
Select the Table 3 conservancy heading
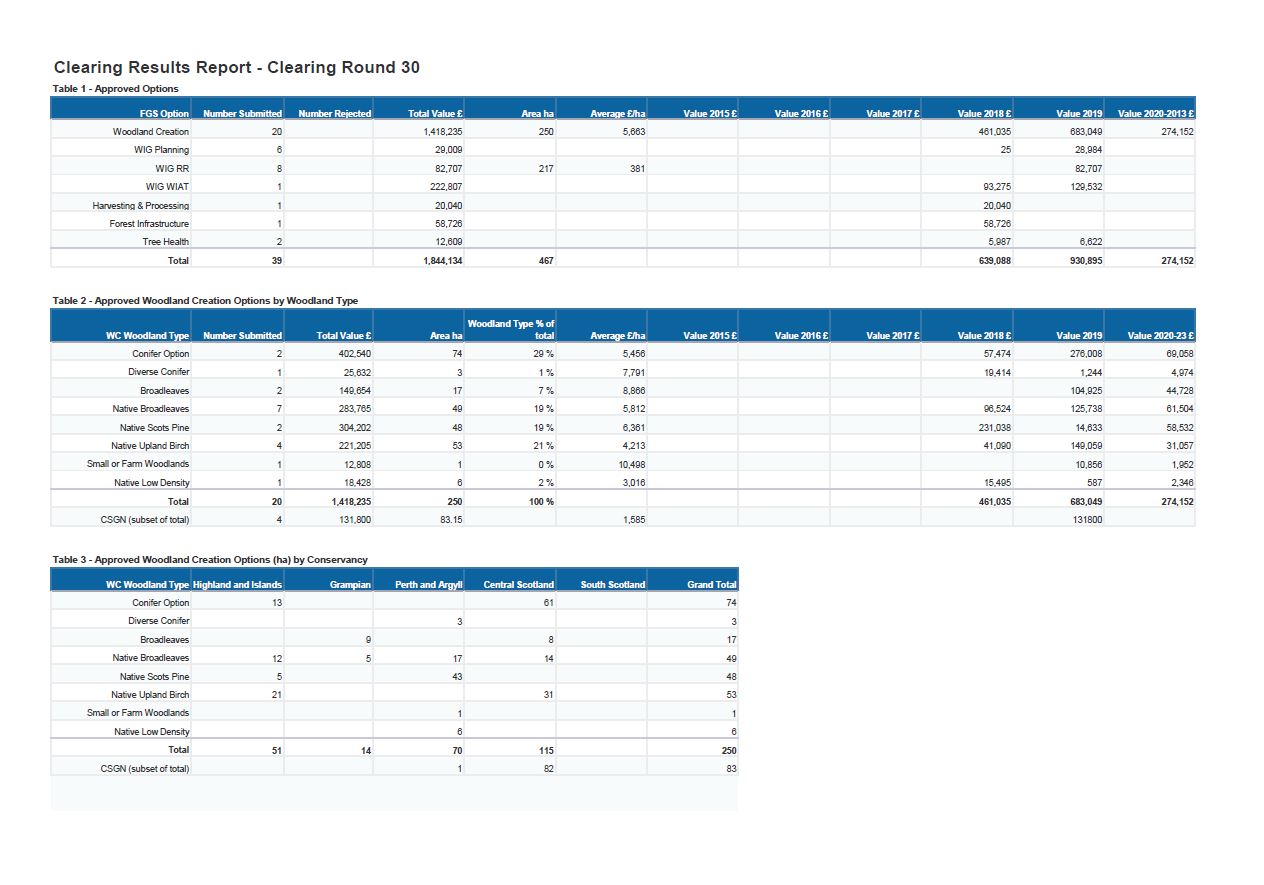(x=210, y=560)
